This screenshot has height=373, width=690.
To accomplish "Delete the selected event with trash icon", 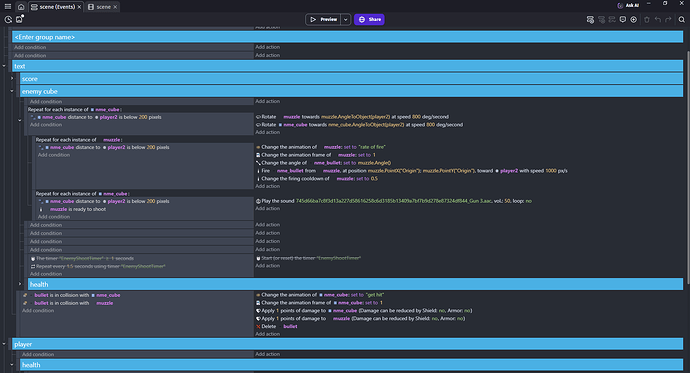I will click(647, 19).
